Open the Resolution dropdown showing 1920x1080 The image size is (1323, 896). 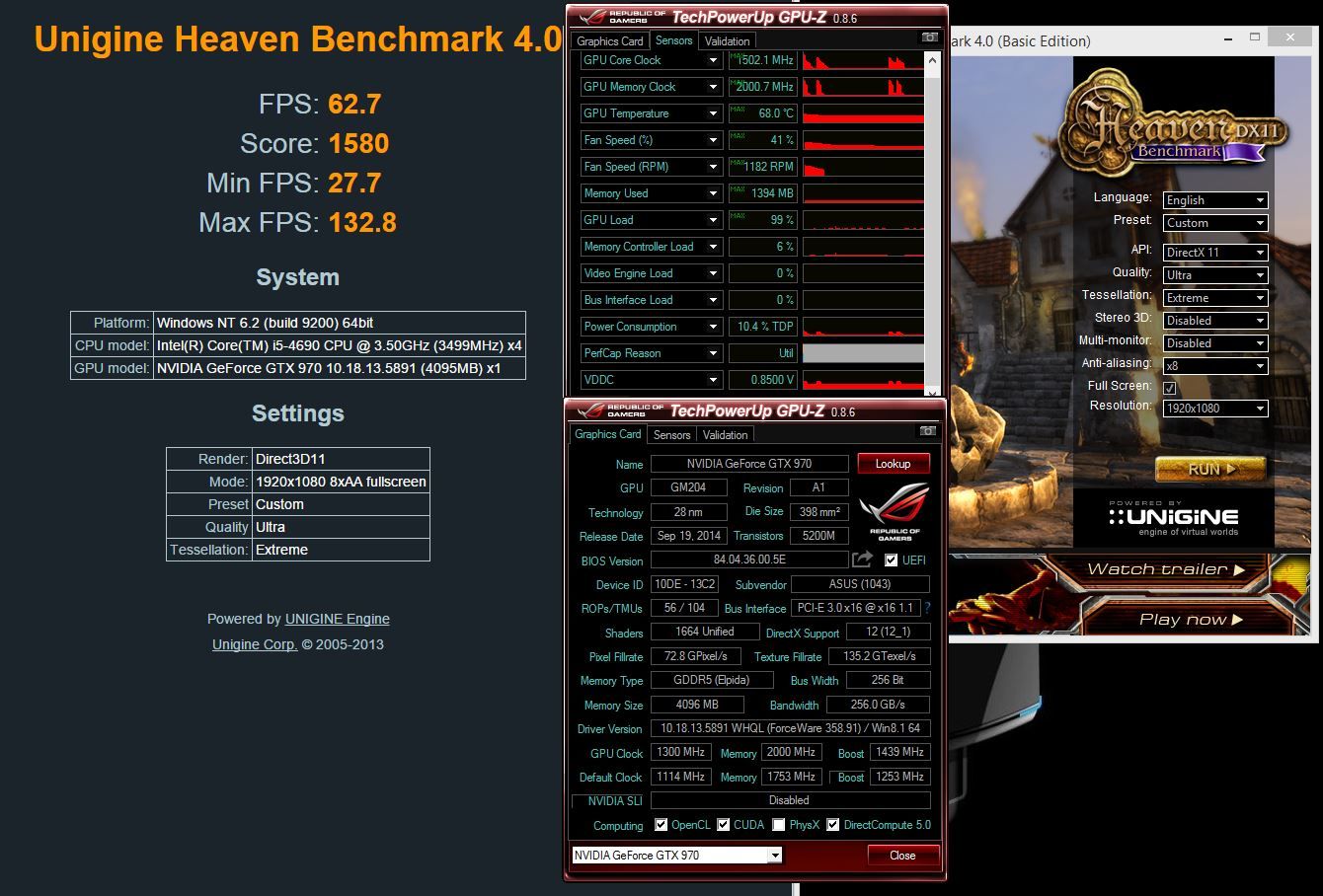pos(1215,409)
